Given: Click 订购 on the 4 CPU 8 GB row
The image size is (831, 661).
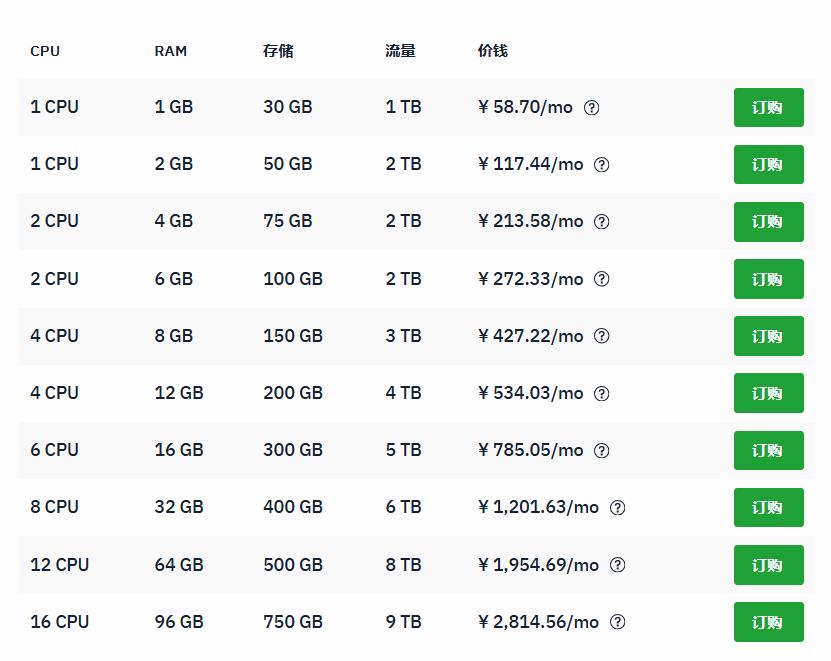Looking at the screenshot, I should 768,336.
